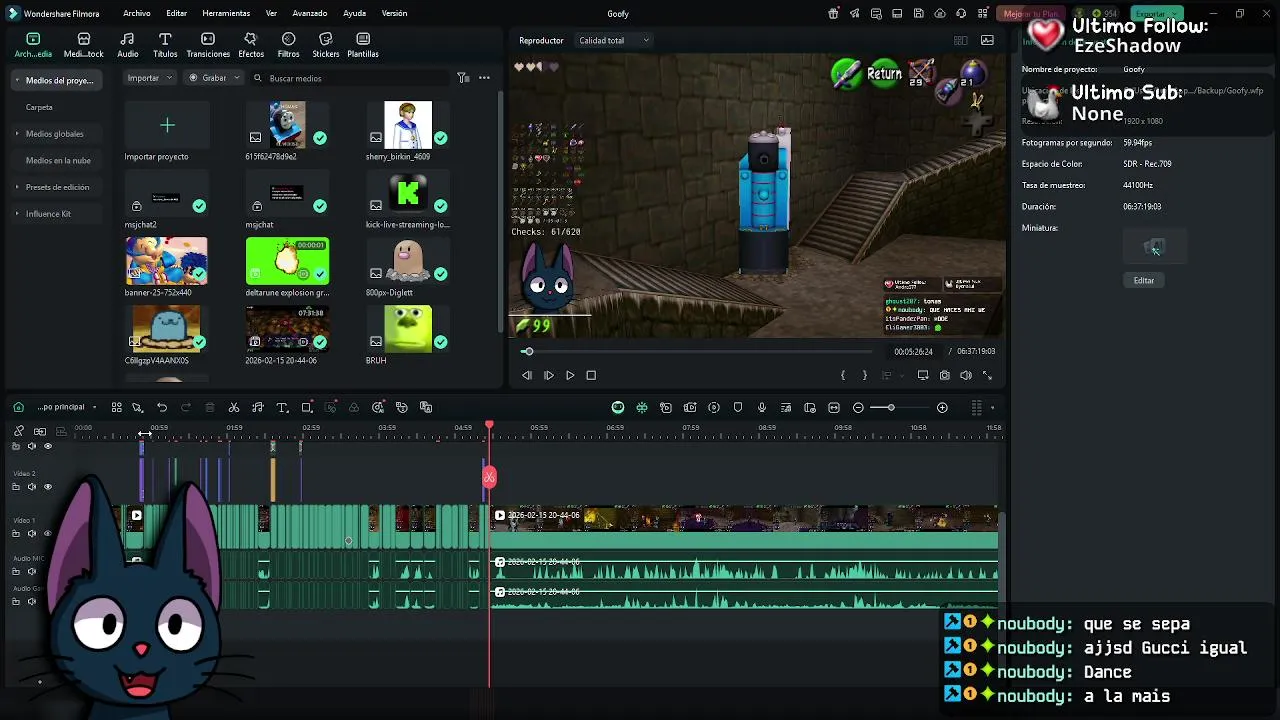
Task: Open the Importar dropdown
Action: click(150, 78)
